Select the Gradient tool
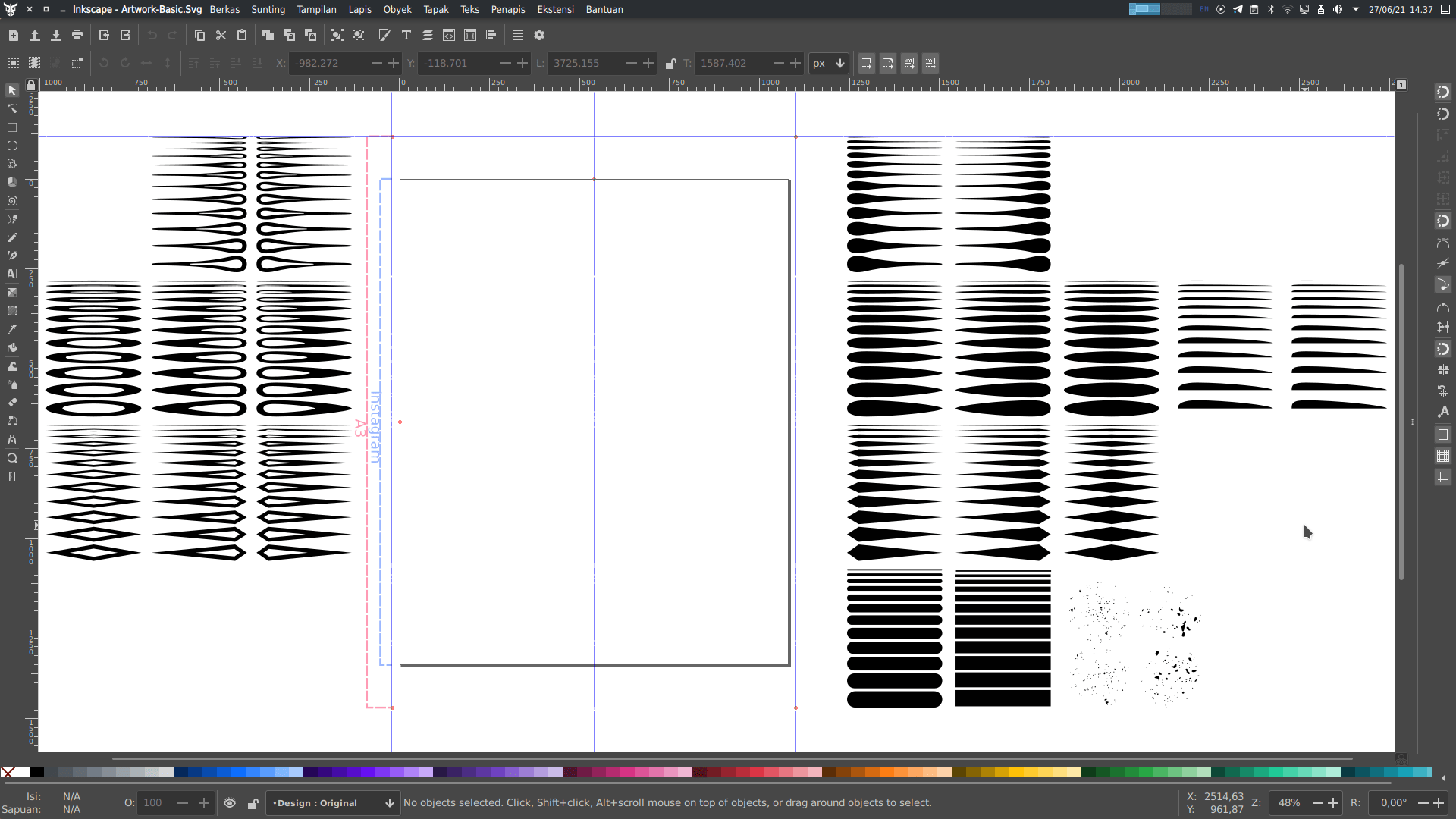Image resolution: width=1456 pixels, height=819 pixels. (x=12, y=293)
